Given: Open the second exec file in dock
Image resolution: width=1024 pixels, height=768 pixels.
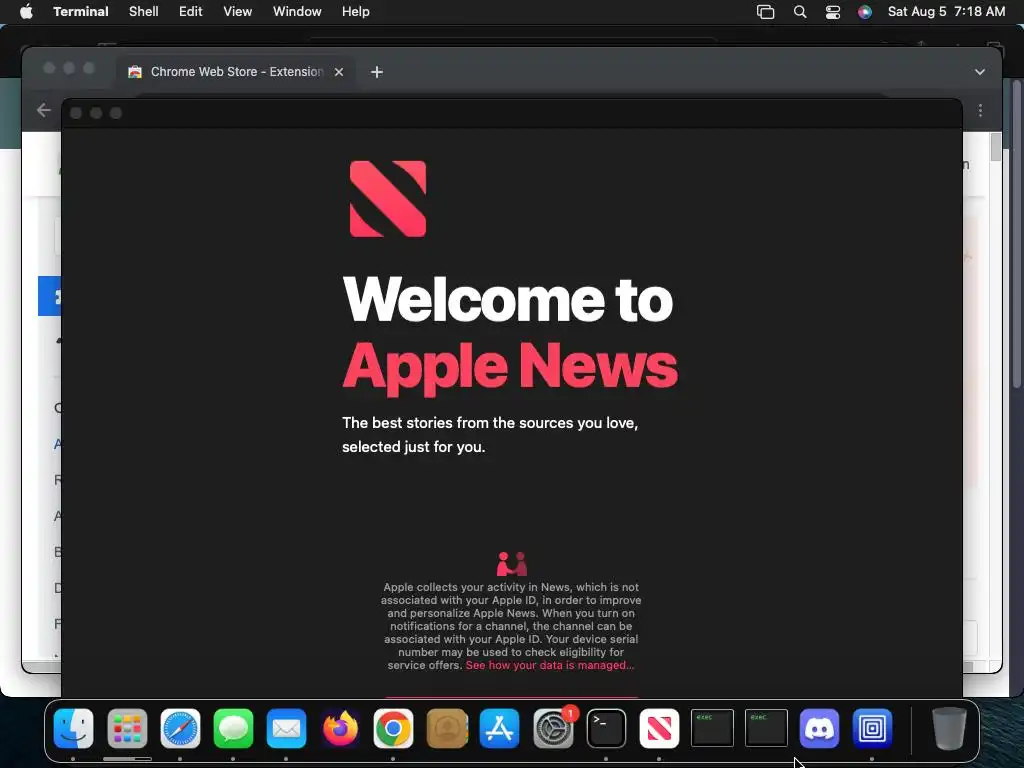Looking at the screenshot, I should [x=766, y=728].
